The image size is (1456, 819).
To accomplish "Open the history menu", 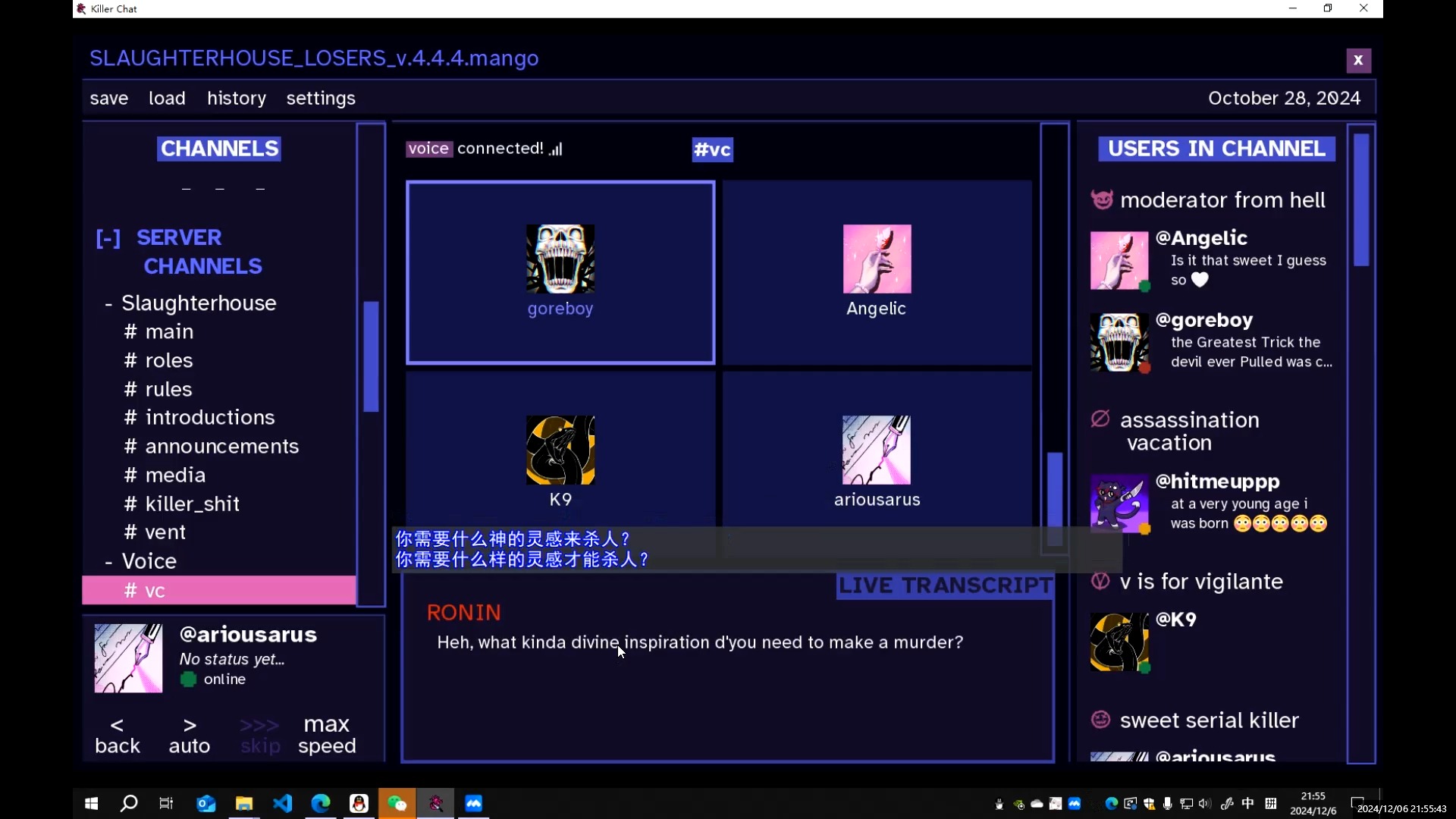I will (237, 99).
